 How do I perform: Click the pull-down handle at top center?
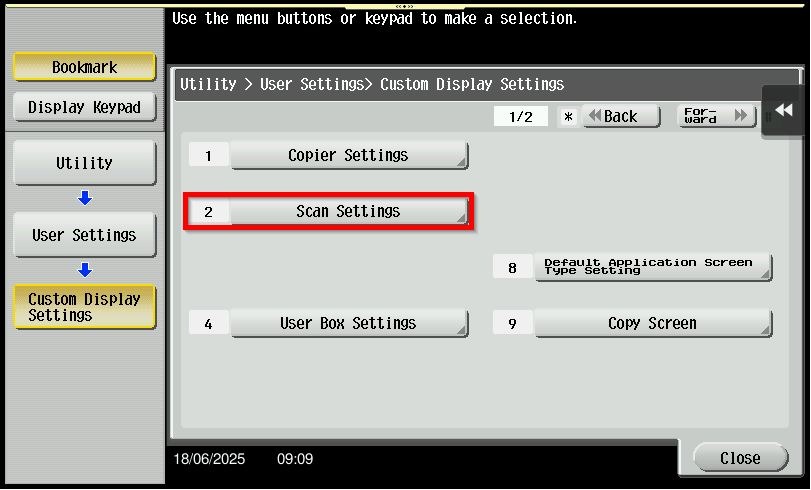pyautogui.click(x=406, y=5)
